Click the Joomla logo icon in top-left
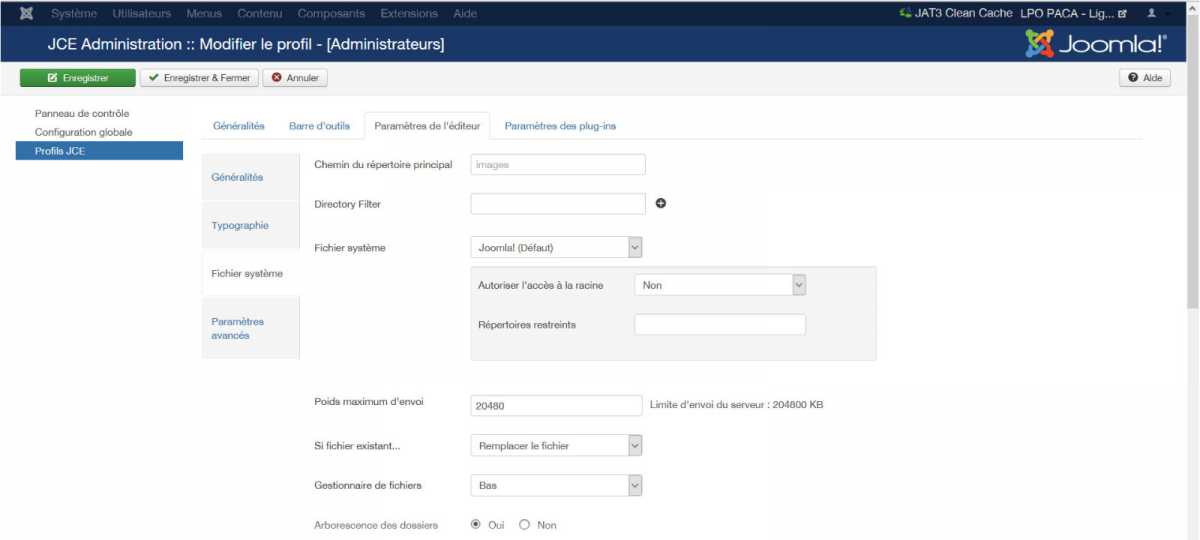 (x=26, y=14)
